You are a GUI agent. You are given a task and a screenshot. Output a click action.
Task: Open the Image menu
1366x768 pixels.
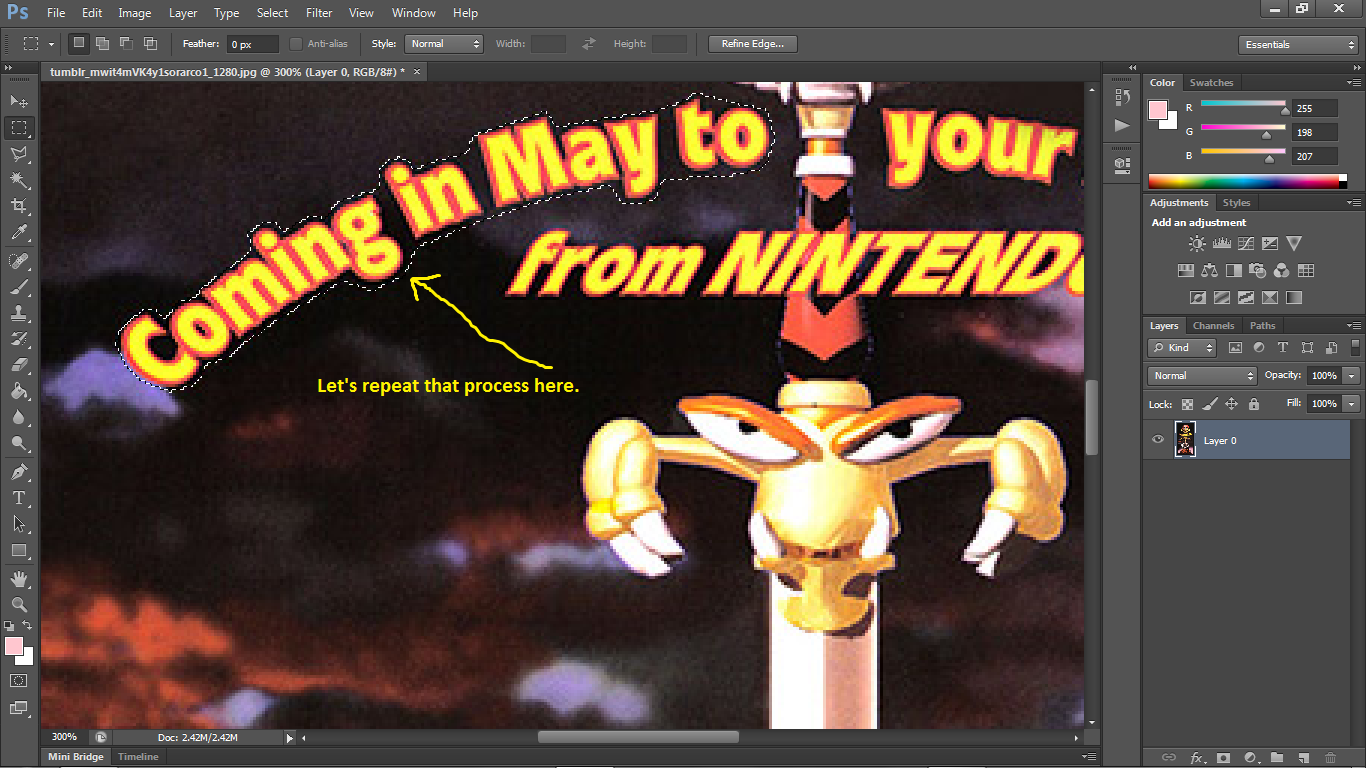[135, 13]
